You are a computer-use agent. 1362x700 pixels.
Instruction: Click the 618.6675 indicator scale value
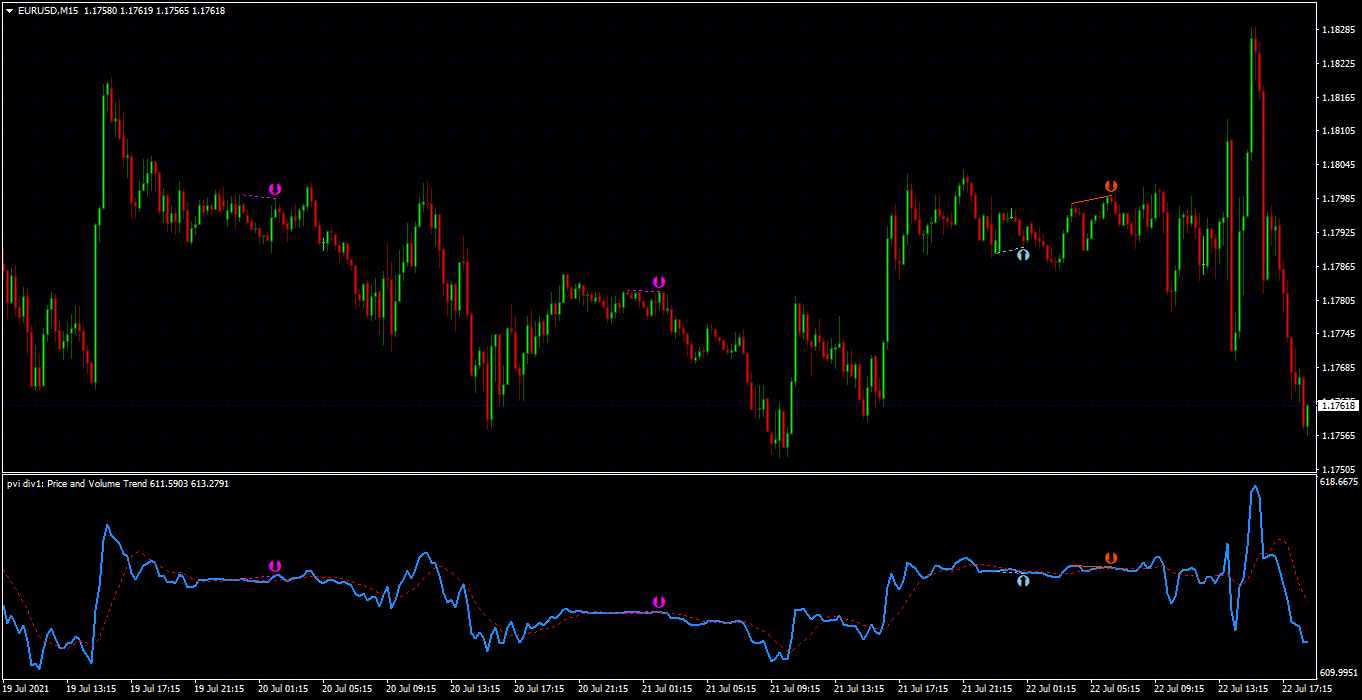click(x=1339, y=482)
